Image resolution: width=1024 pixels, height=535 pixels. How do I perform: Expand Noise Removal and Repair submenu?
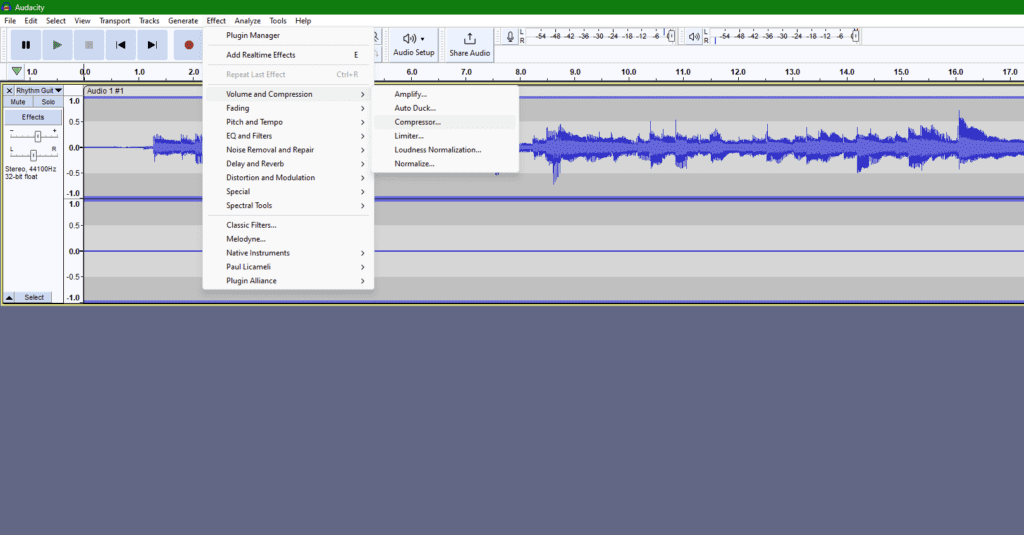288,150
